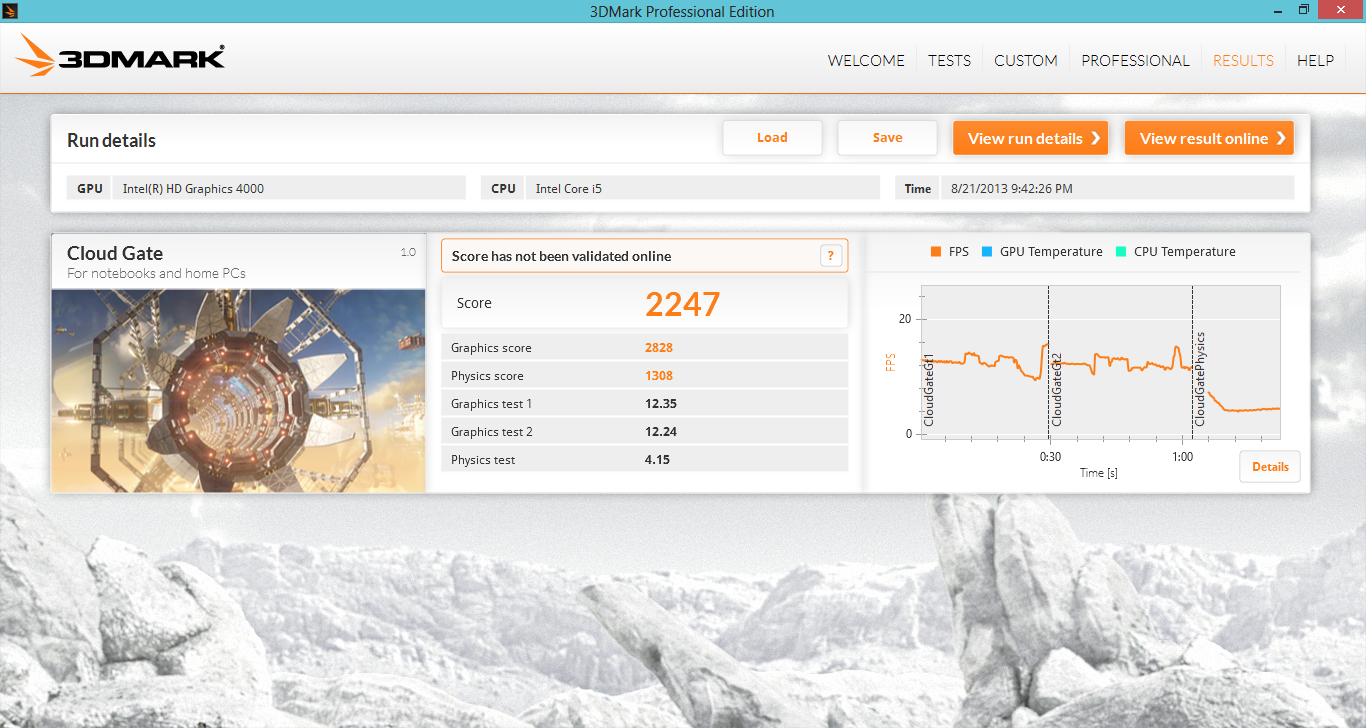Open the HELP tab
Image resolution: width=1366 pixels, height=728 pixels.
pyautogui.click(x=1315, y=60)
